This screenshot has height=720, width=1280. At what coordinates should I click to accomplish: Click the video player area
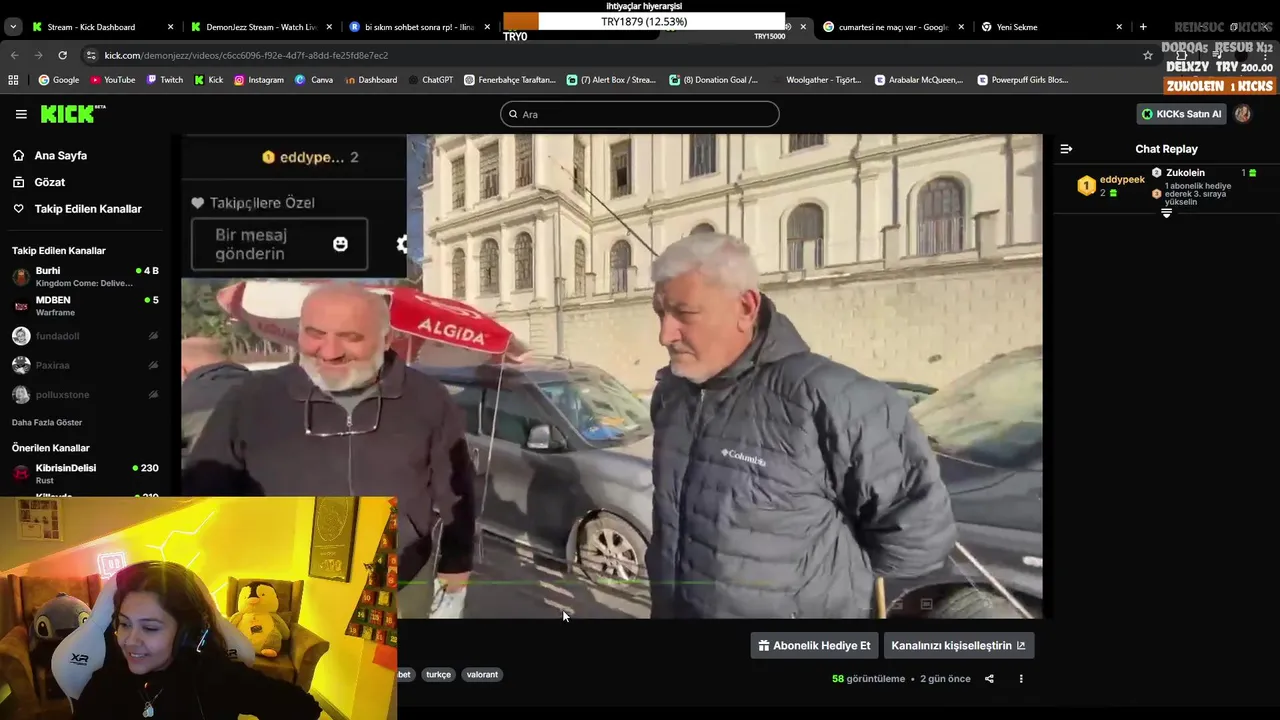(612, 376)
